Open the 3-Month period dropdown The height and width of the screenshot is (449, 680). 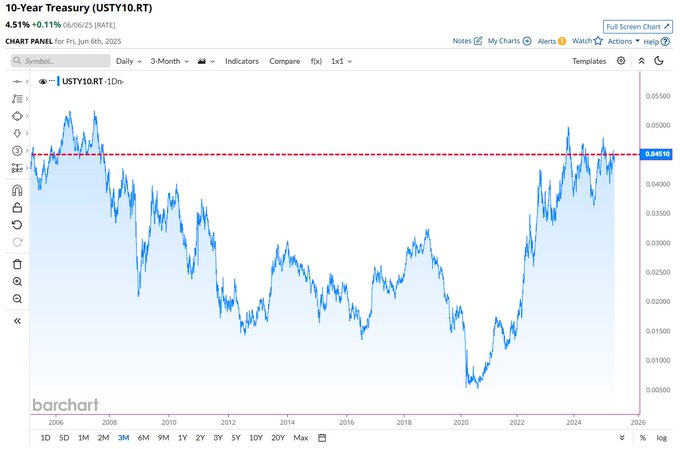(x=170, y=61)
